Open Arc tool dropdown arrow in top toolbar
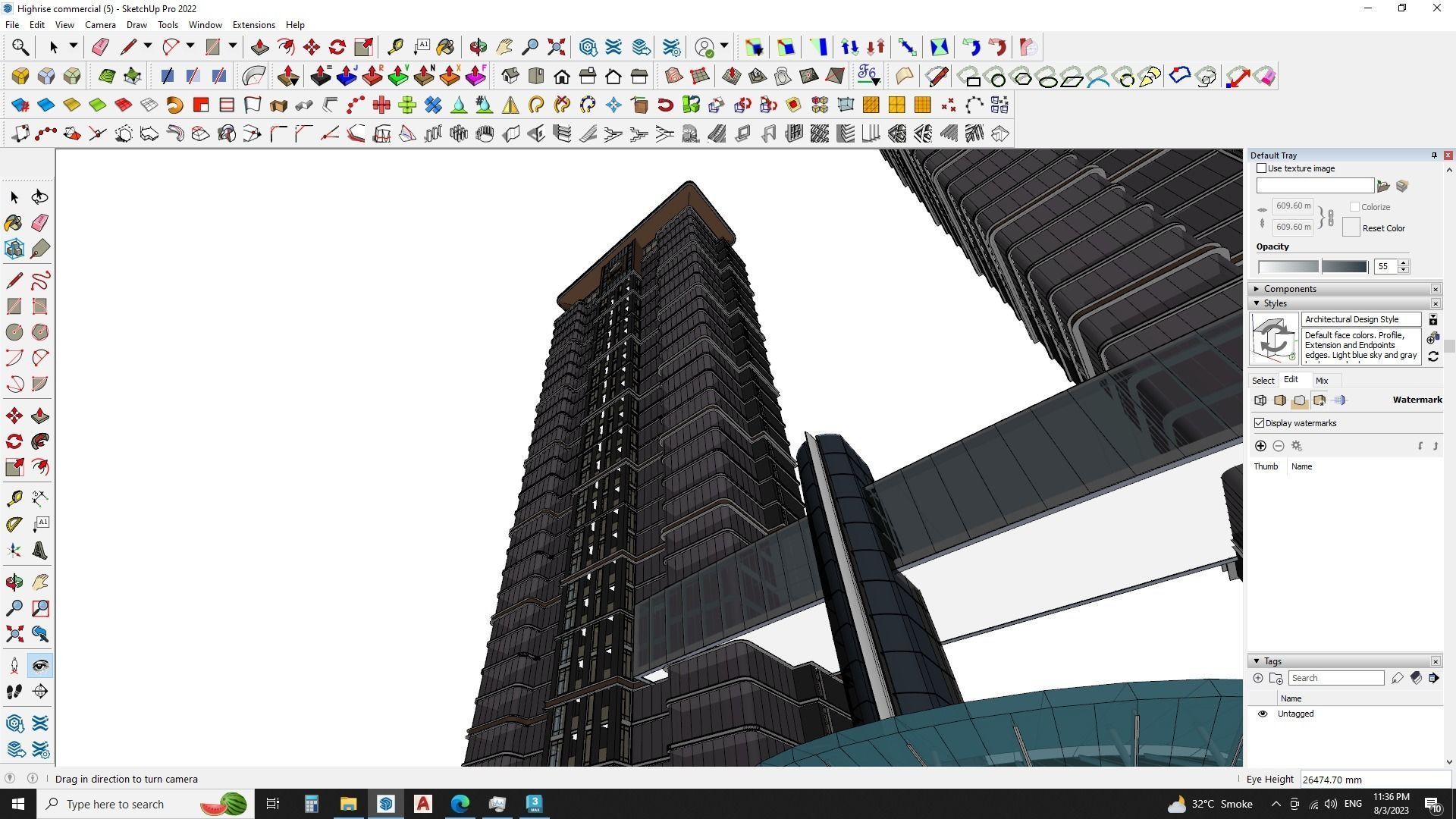Image resolution: width=1456 pixels, height=819 pixels. [190, 46]
